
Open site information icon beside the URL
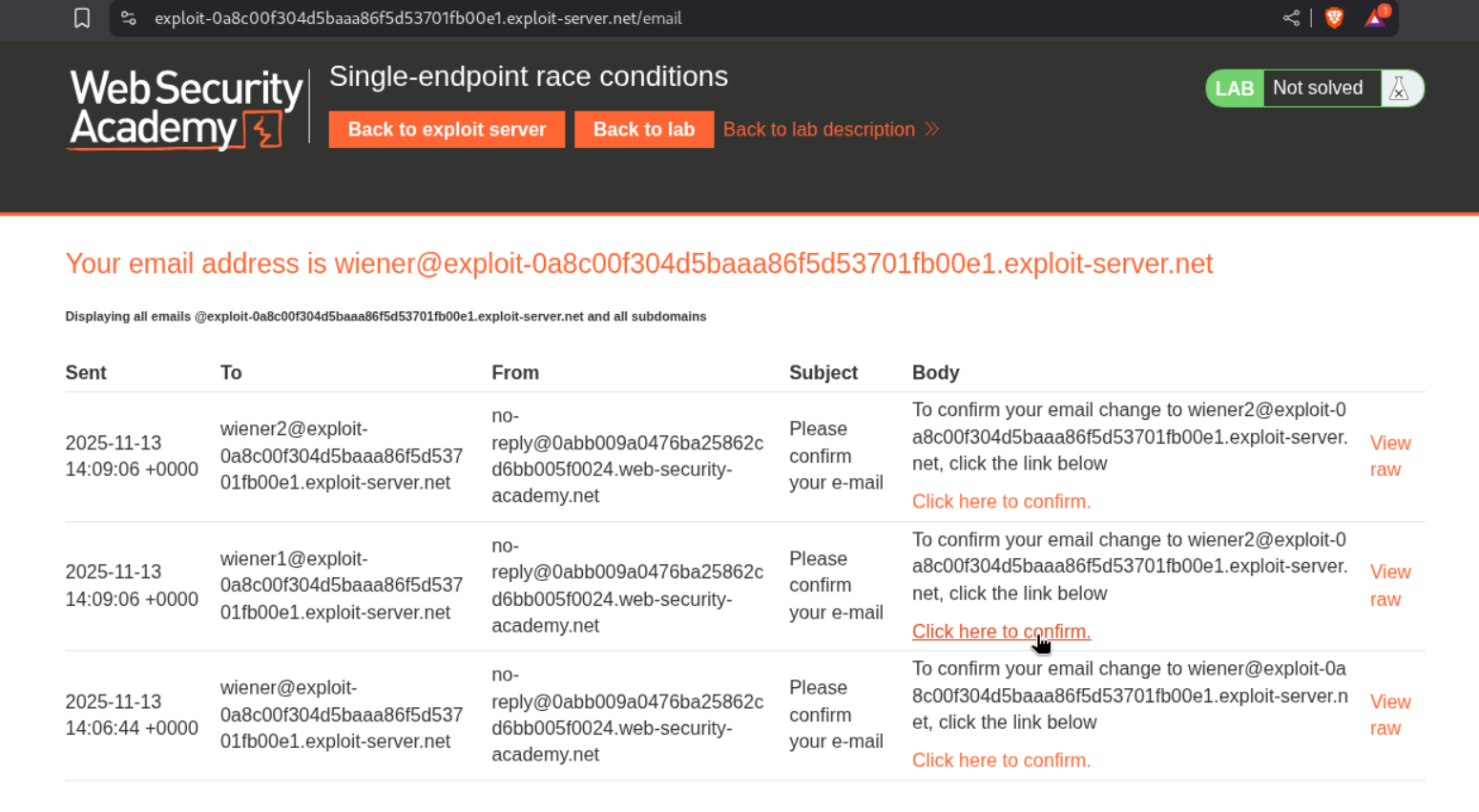[129, 18]
